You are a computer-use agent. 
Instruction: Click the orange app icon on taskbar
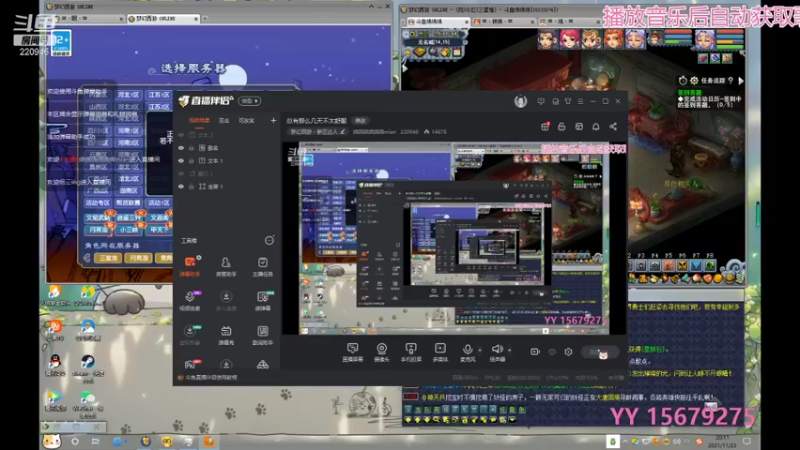pos(209,441)
